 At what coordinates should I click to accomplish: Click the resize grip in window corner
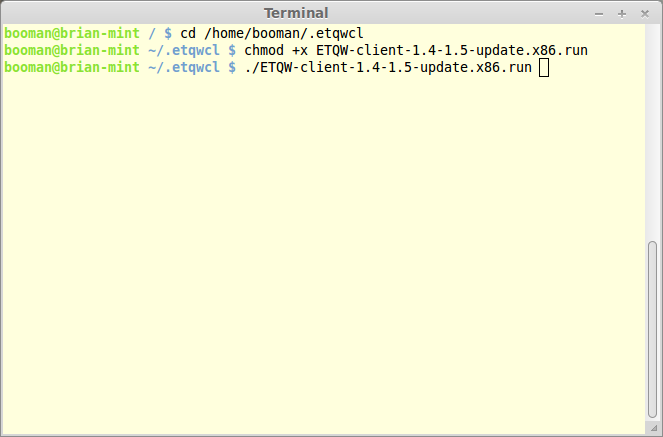[x=654, y=428]
